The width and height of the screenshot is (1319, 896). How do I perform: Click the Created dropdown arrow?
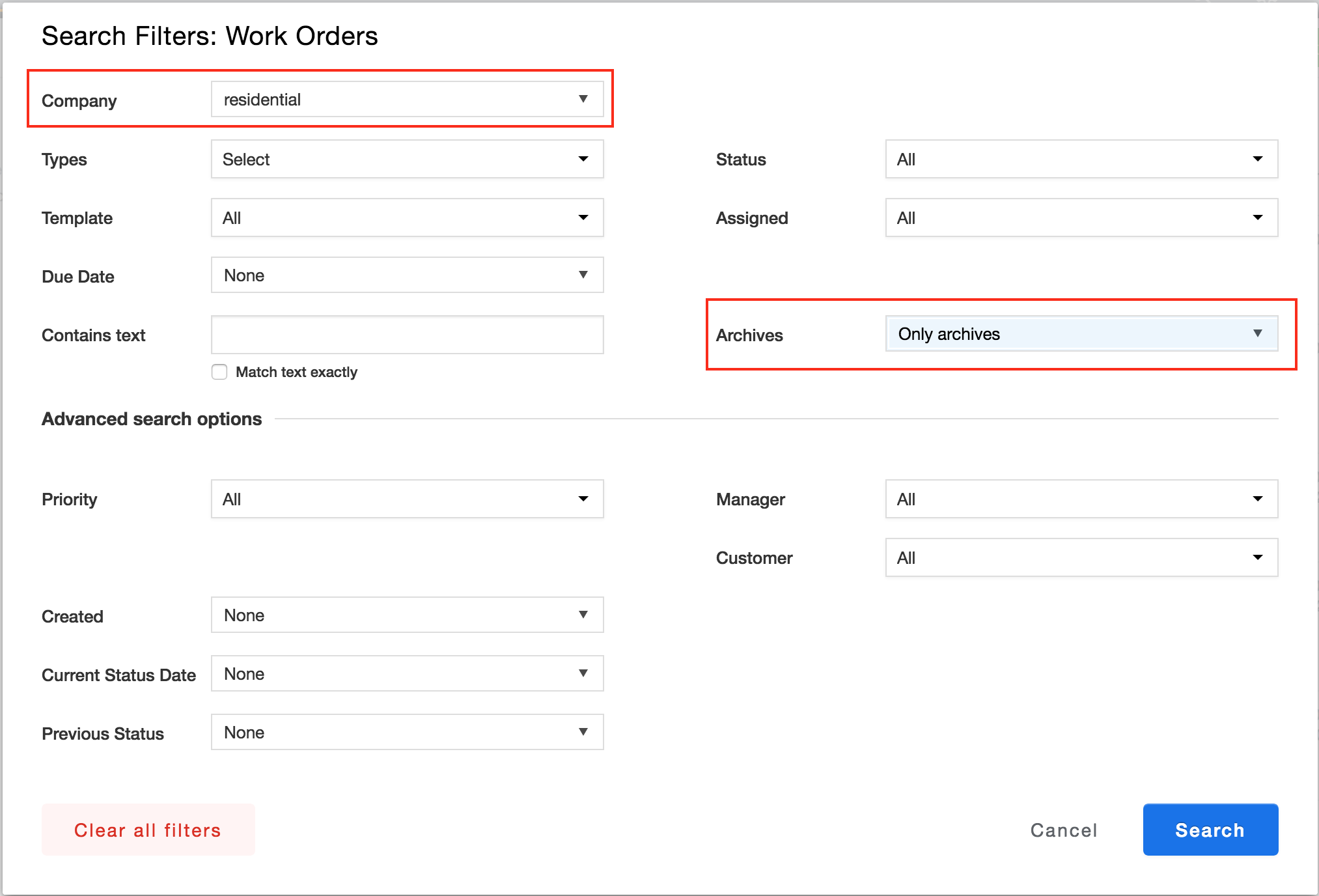tap(583, 615)
